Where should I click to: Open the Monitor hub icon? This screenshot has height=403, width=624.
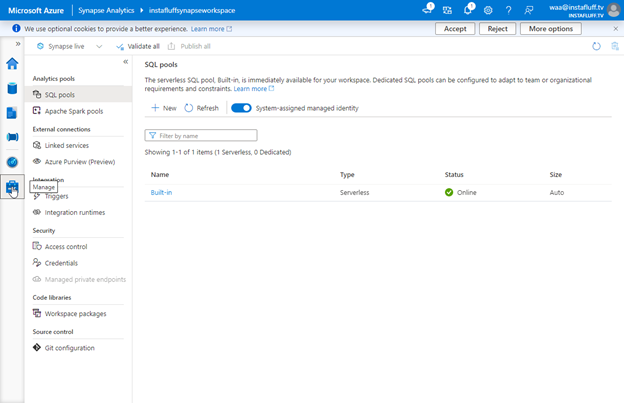[x=12, y=162]
